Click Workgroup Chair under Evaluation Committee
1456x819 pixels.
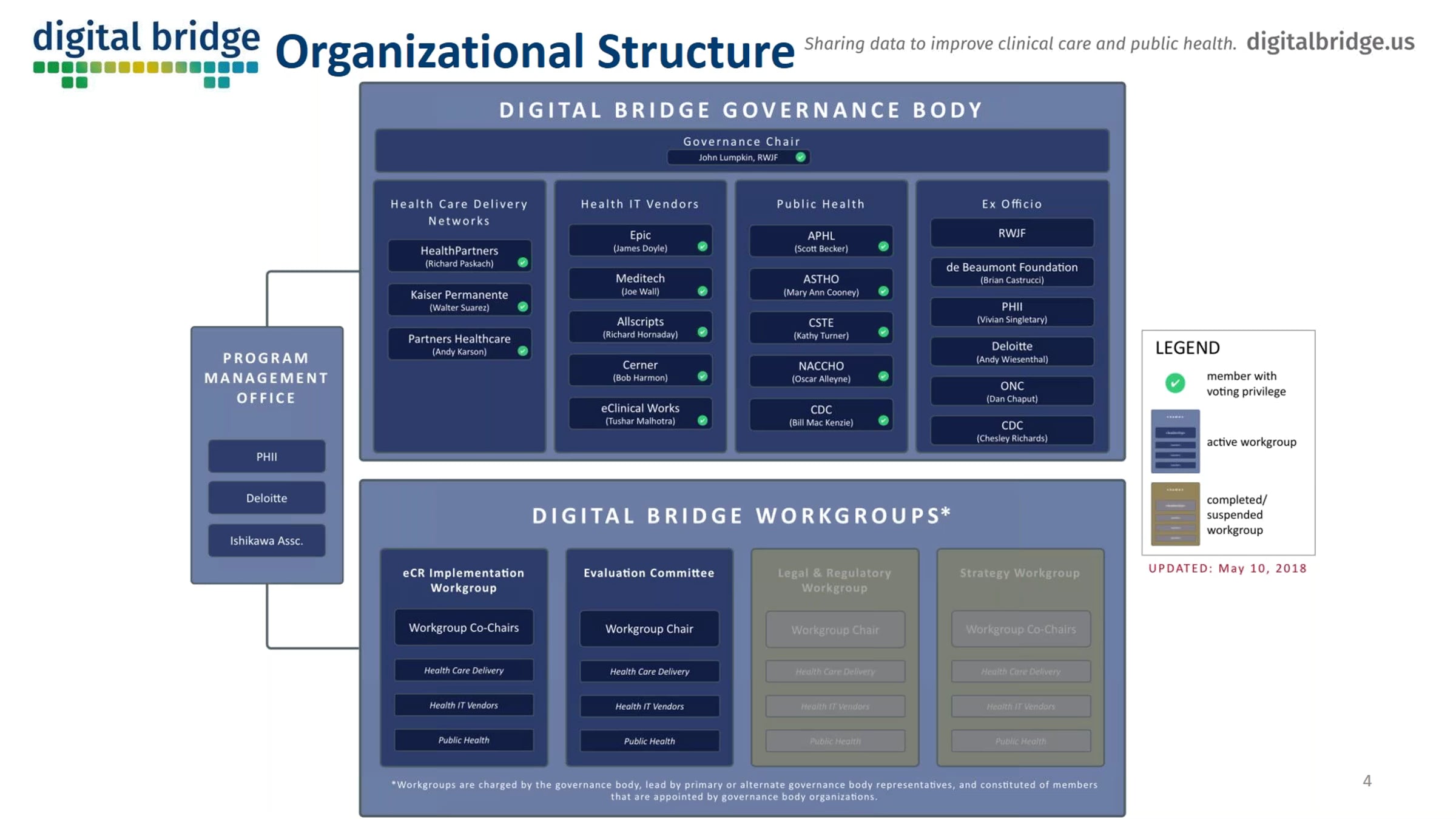649,629
